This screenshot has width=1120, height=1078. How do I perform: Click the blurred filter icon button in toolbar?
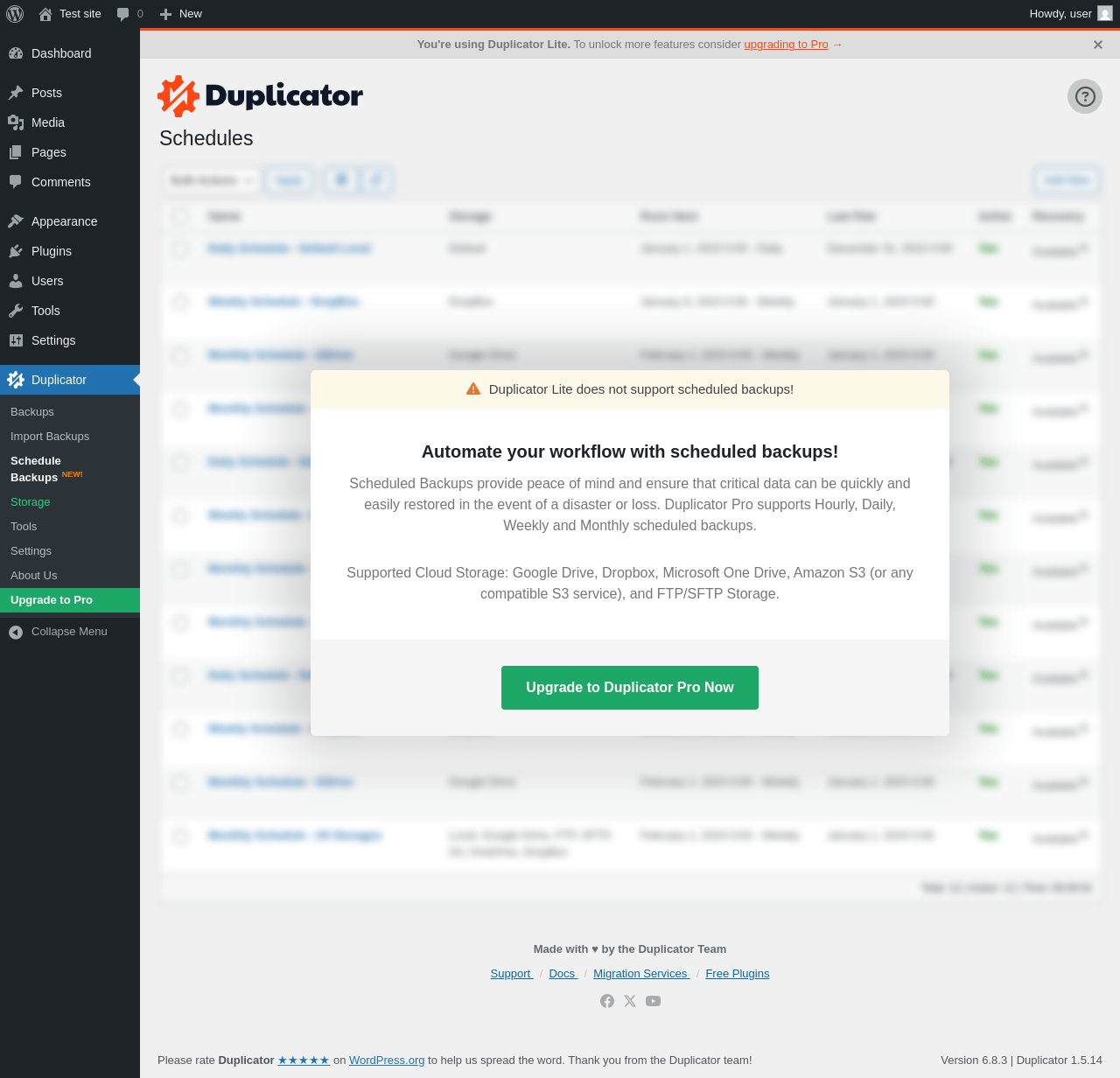coord(341,180)
